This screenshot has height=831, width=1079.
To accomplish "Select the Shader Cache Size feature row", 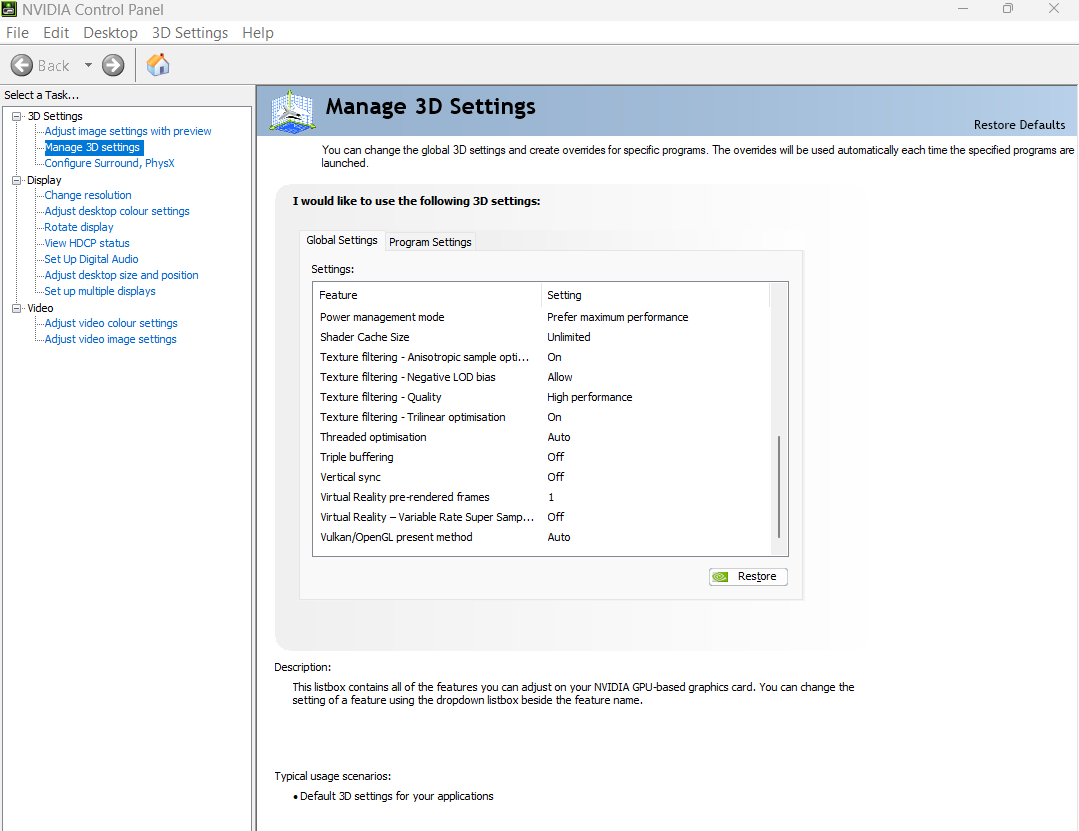I will coord(542,337).
